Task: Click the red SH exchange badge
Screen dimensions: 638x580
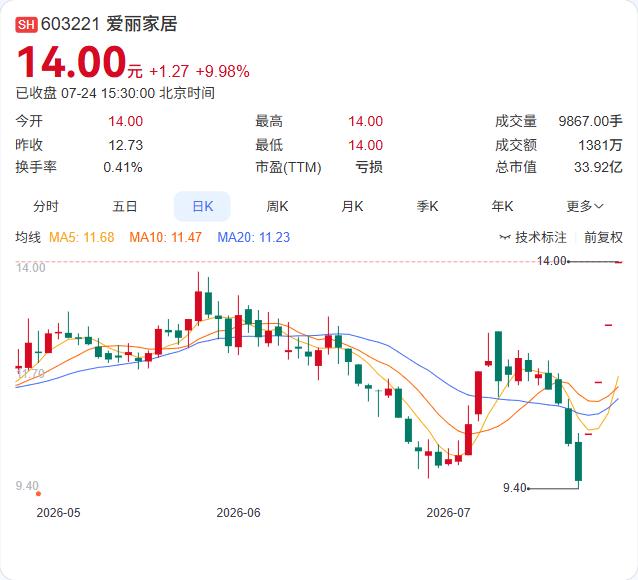Action: 26,24
